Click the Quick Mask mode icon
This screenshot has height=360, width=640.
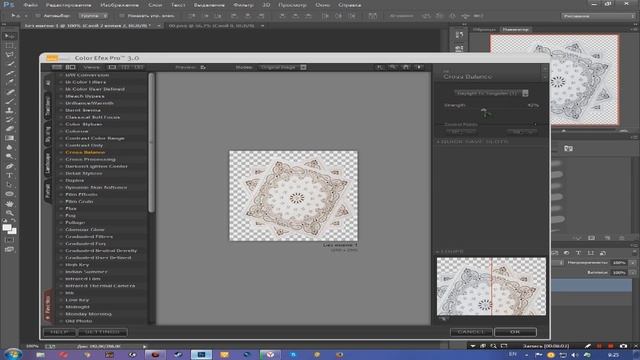coord(9,240)
